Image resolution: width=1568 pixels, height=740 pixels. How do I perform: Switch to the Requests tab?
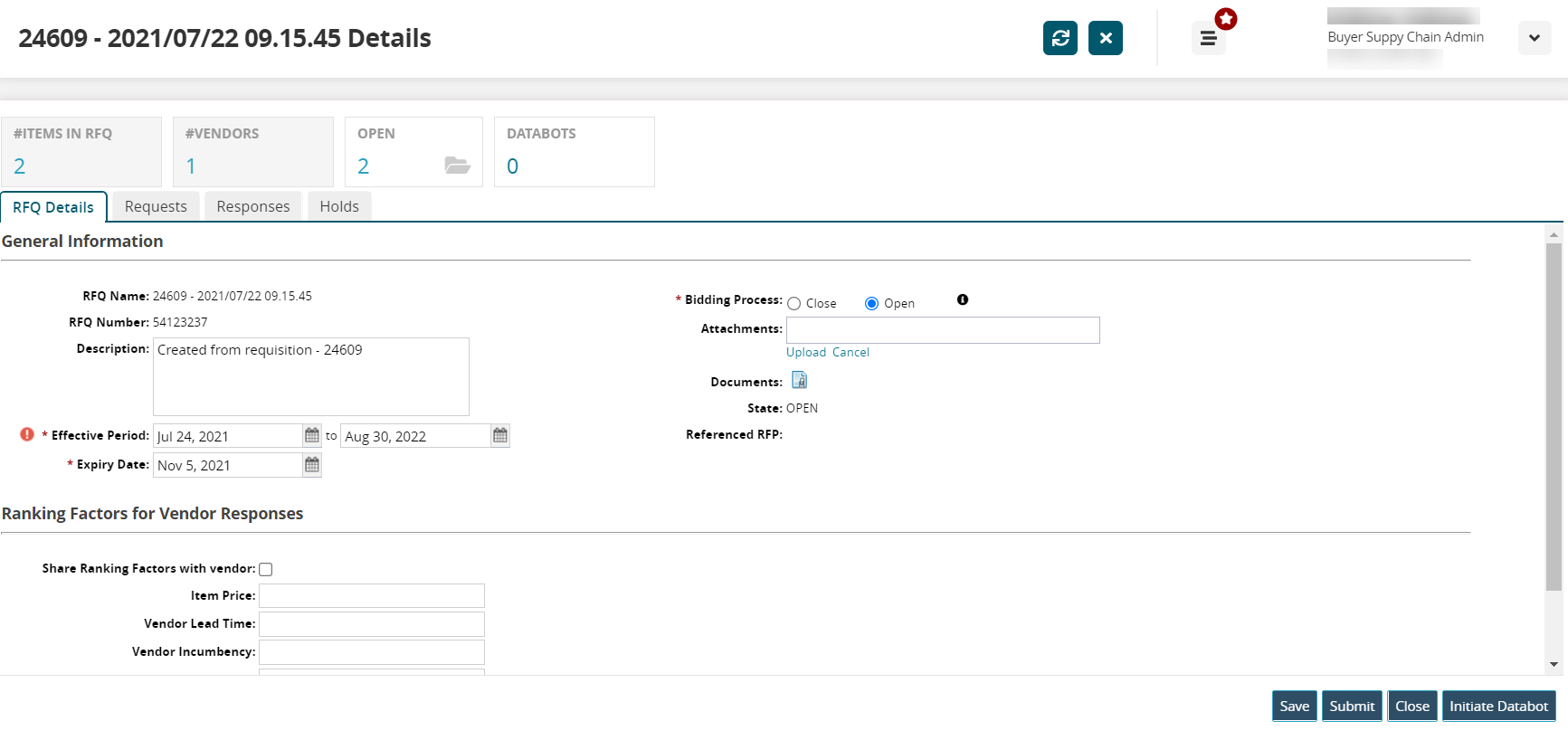click(x=156, y=206)
